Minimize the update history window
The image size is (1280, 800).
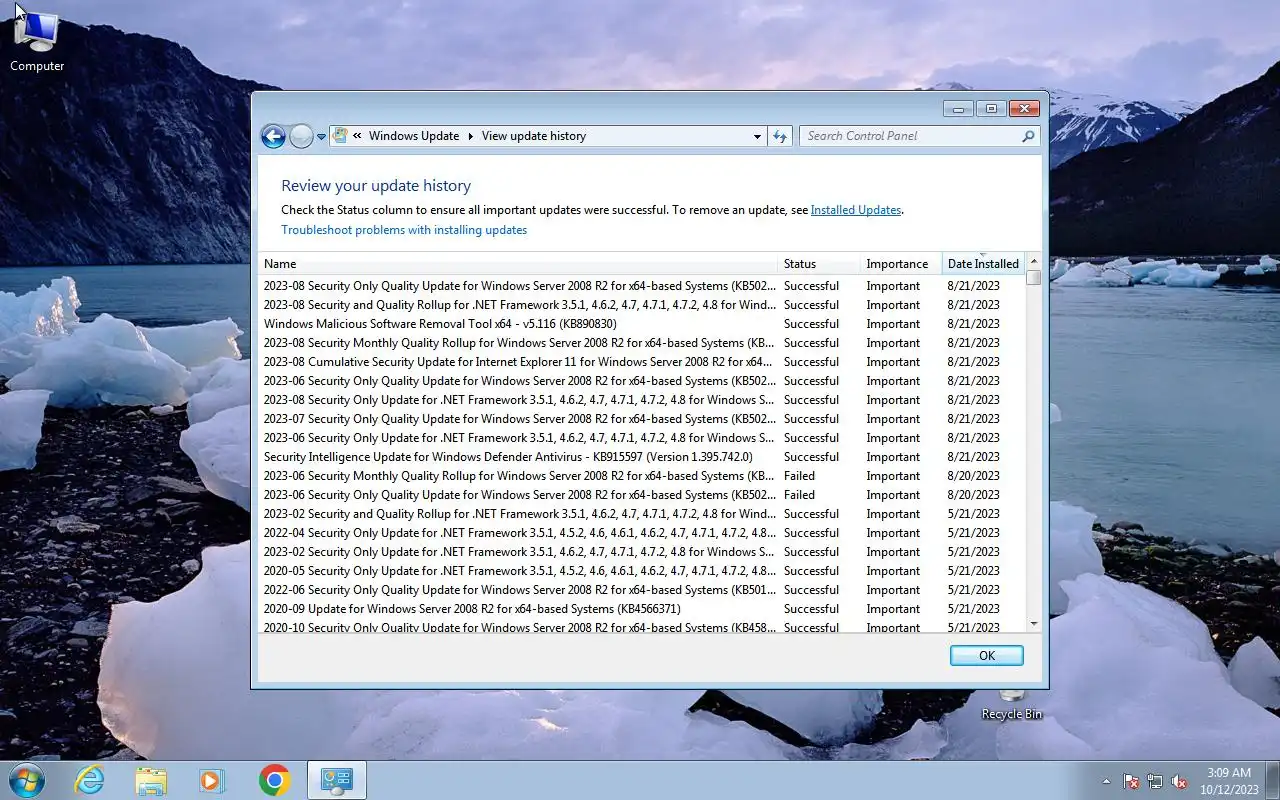point(958,108)
